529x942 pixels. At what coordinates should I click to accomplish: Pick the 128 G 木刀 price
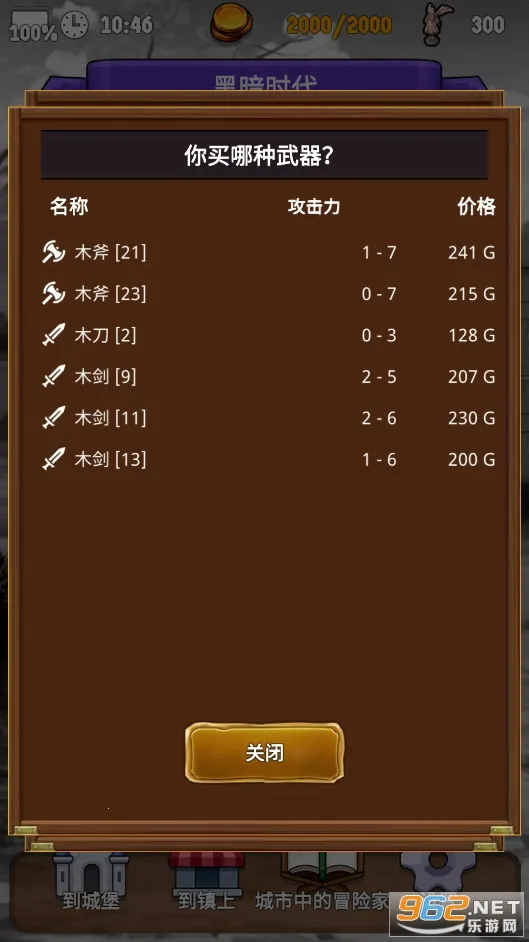(471, 335)
